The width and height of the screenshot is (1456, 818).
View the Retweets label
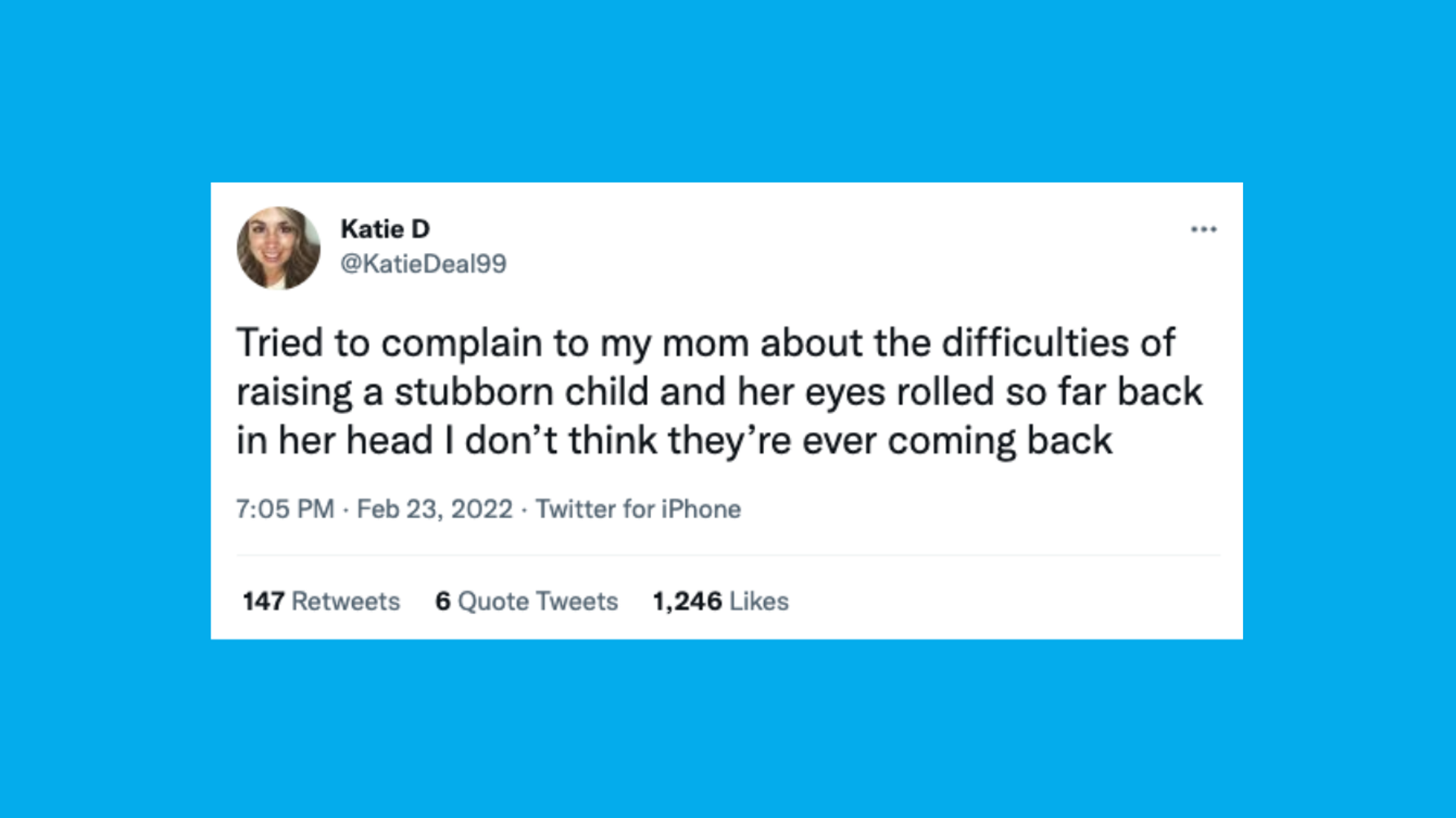pos(346,602)
